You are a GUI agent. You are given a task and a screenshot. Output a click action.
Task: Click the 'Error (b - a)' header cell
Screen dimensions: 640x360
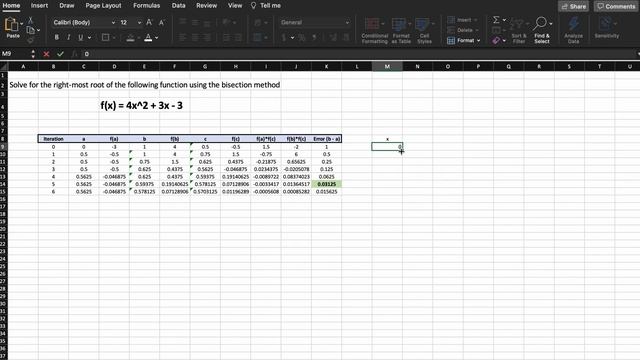(x=326, y=139)
